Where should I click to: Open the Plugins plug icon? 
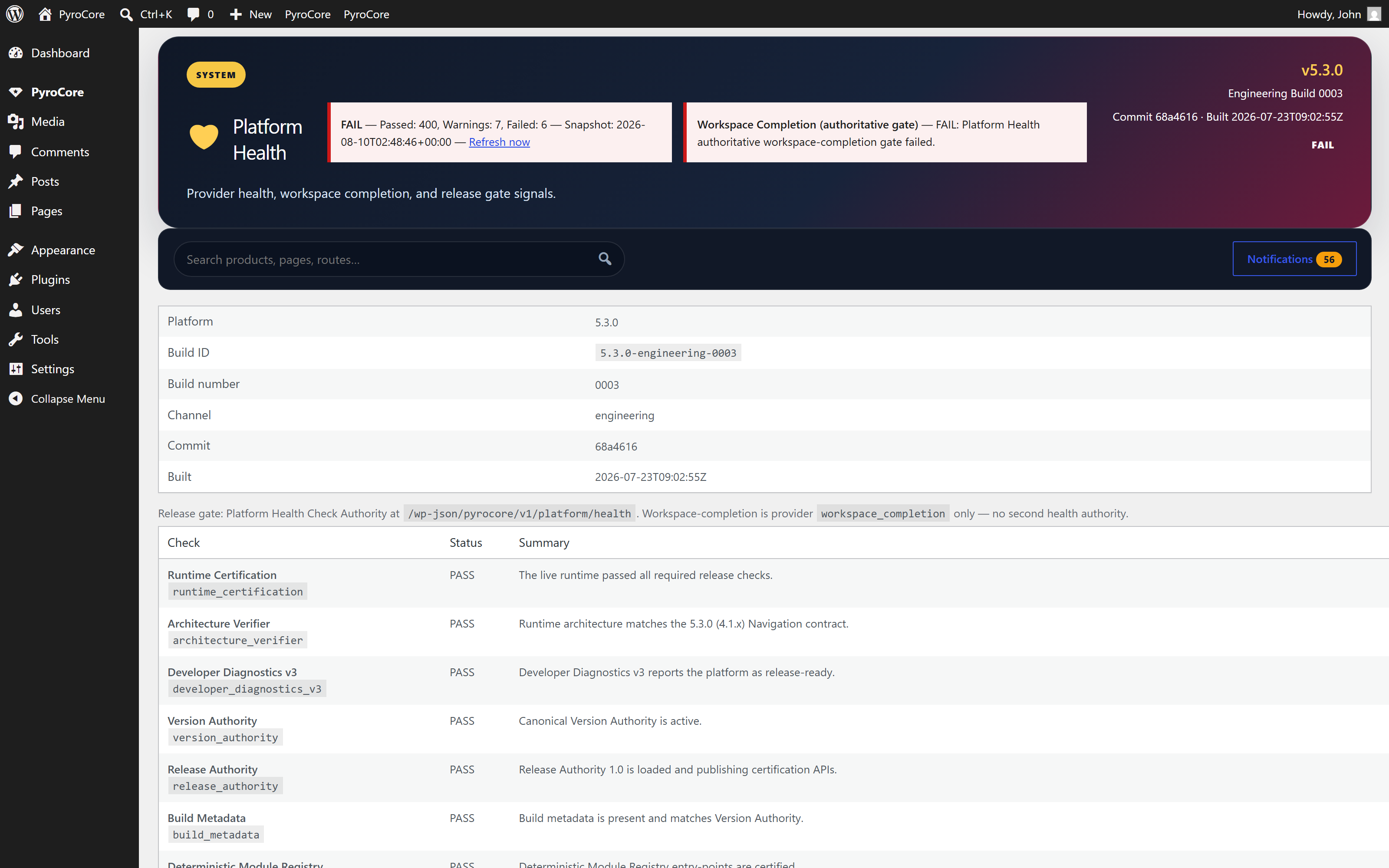(x=16, y=279)
